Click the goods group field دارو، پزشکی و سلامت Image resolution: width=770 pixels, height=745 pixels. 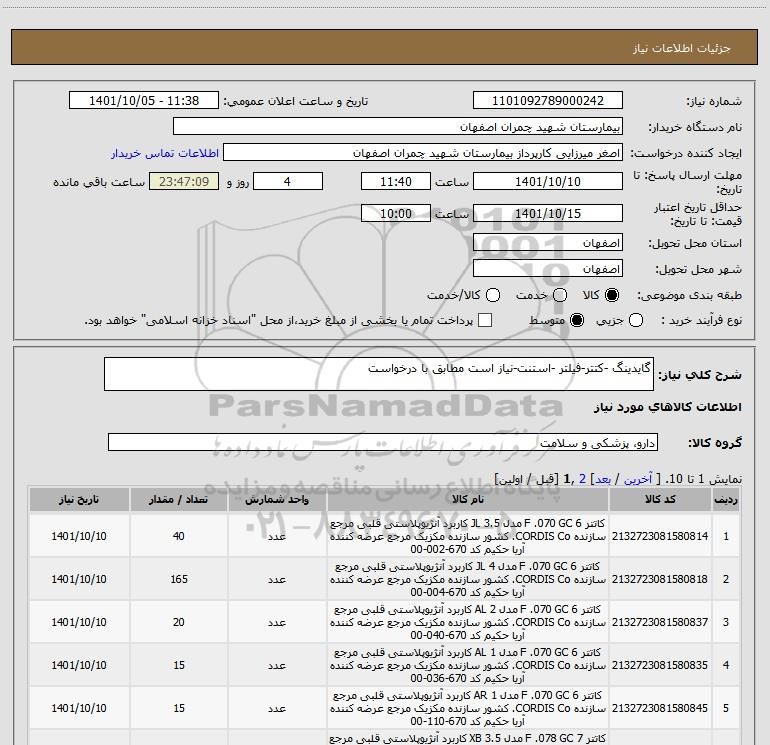pyautogui.click(x=383, y=442)
